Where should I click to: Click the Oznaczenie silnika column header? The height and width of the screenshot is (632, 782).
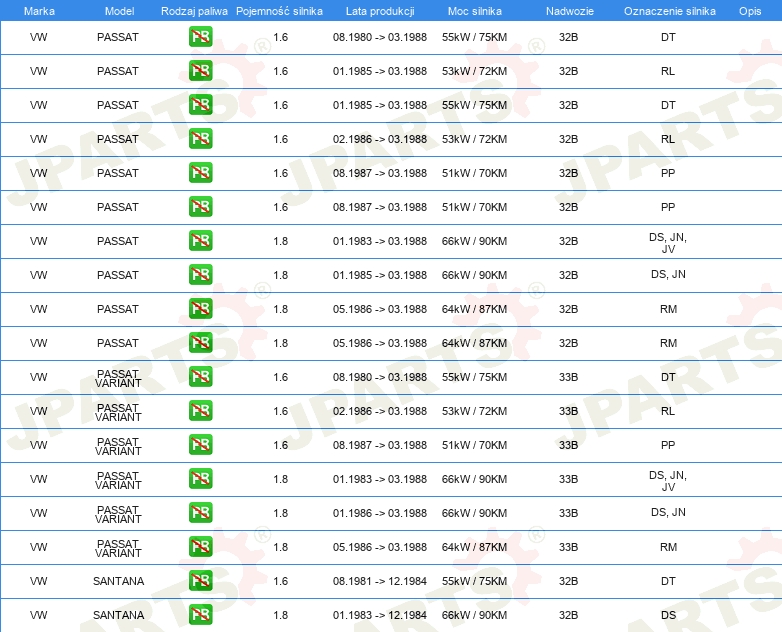tap(670, 11)
